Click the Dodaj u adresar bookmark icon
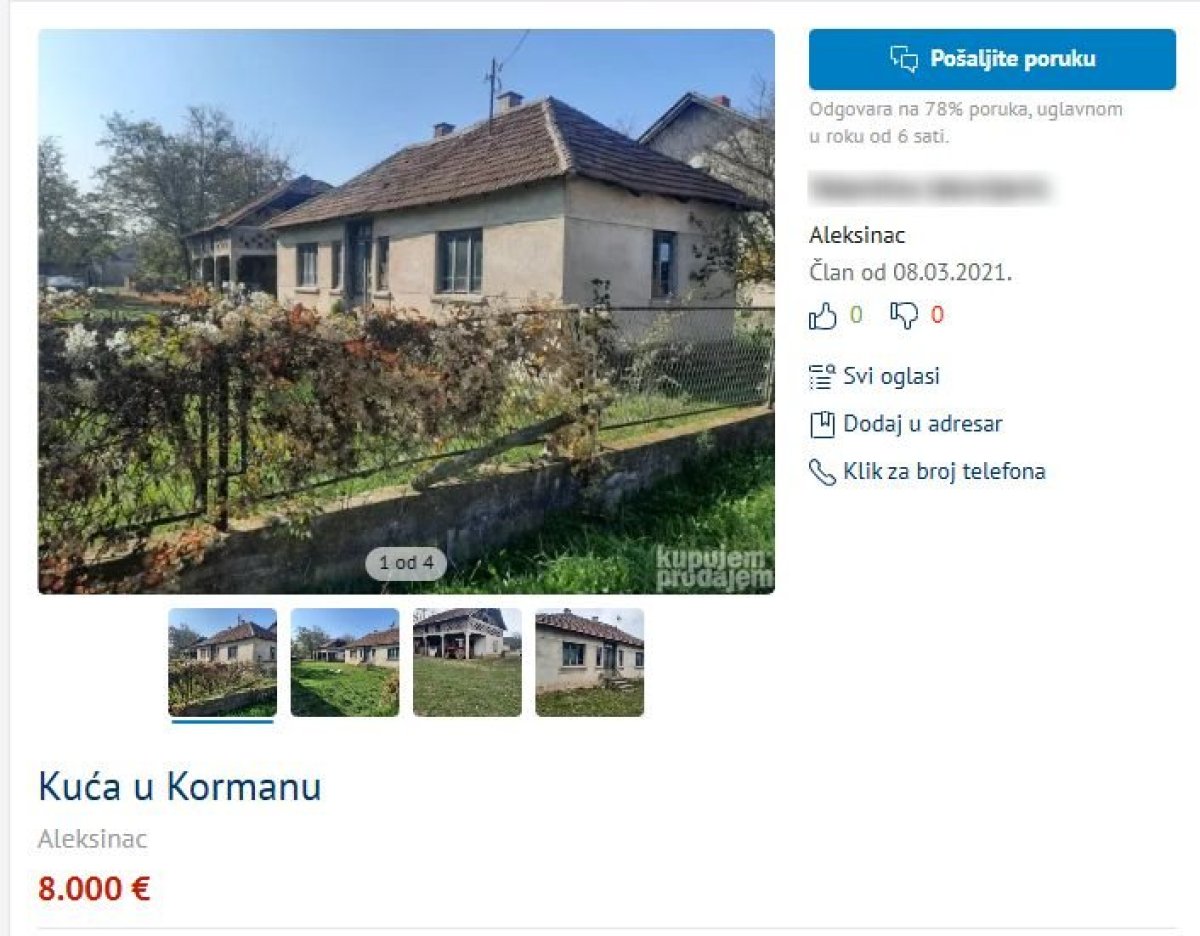 point(822,424)
